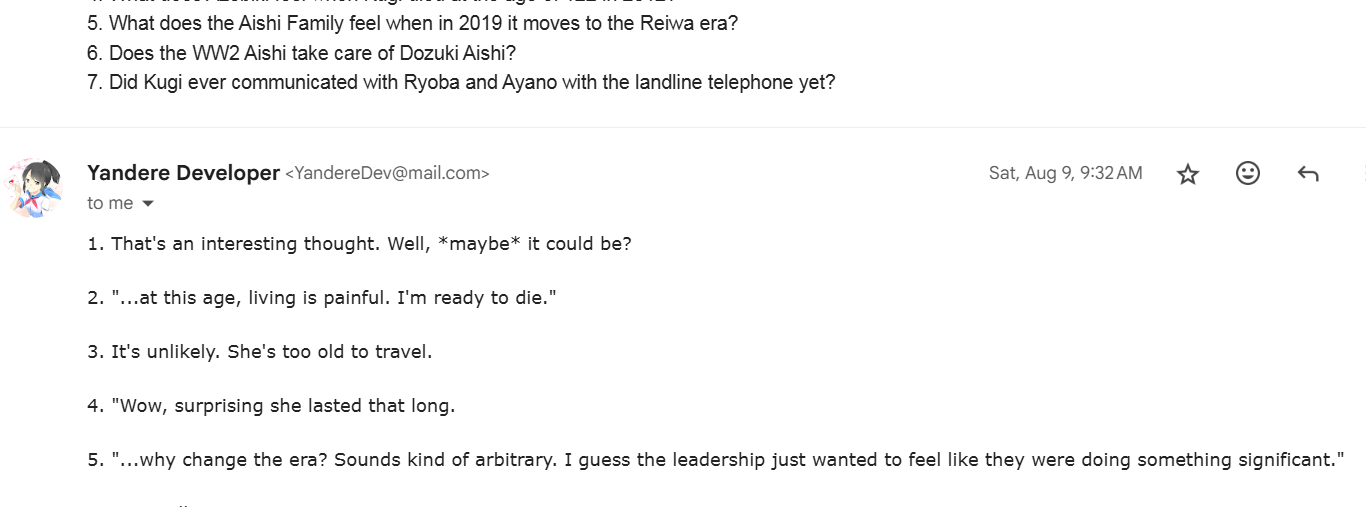The width and height of the screenshot is (1366, 507).
Task: Click the name "Ryoba" in question 7
Action: tap(431, 83)
